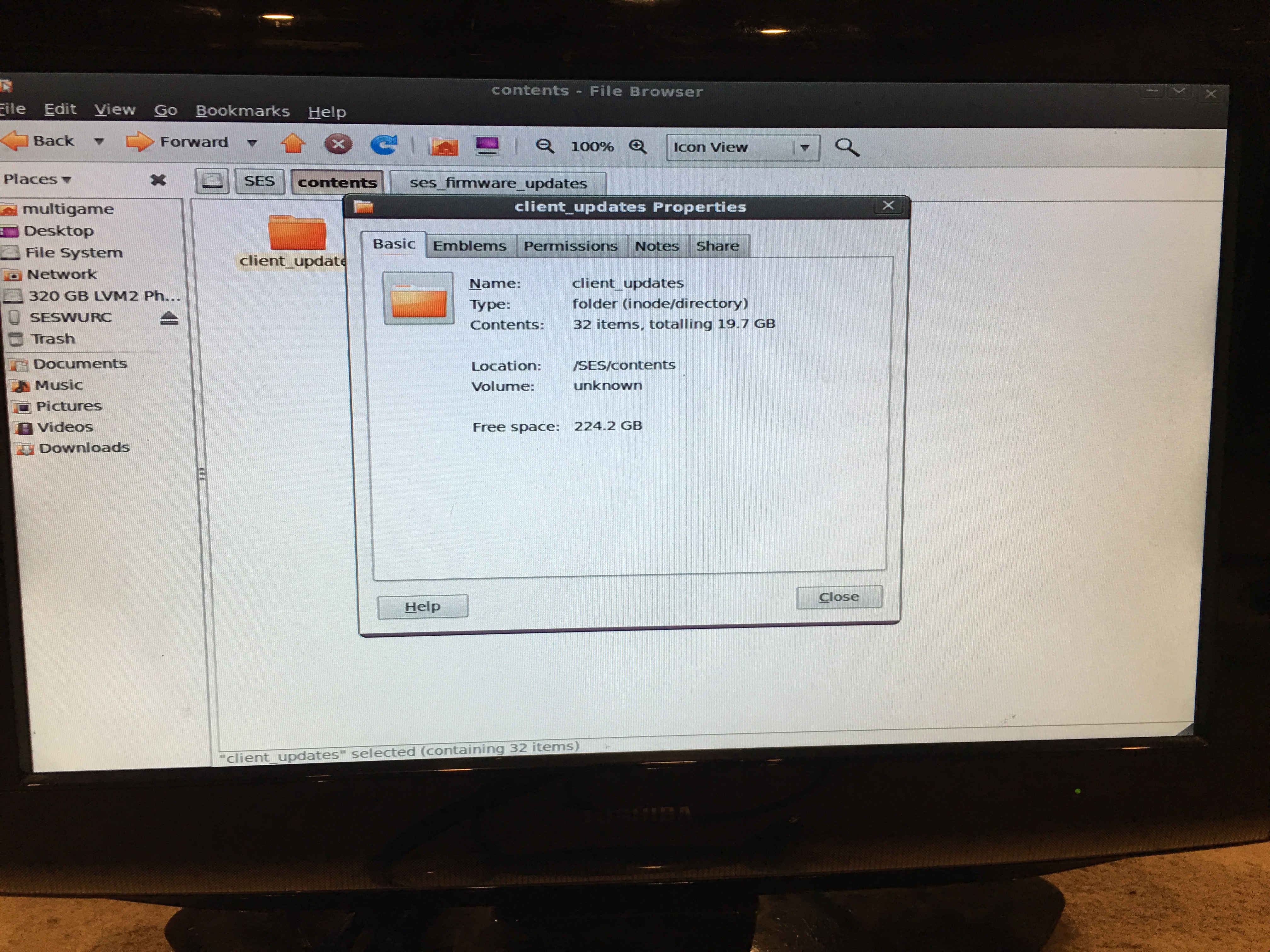Open the Back history dropdown arrow
This screenshot has width=1270, height=952.
[x=99, y=141]
